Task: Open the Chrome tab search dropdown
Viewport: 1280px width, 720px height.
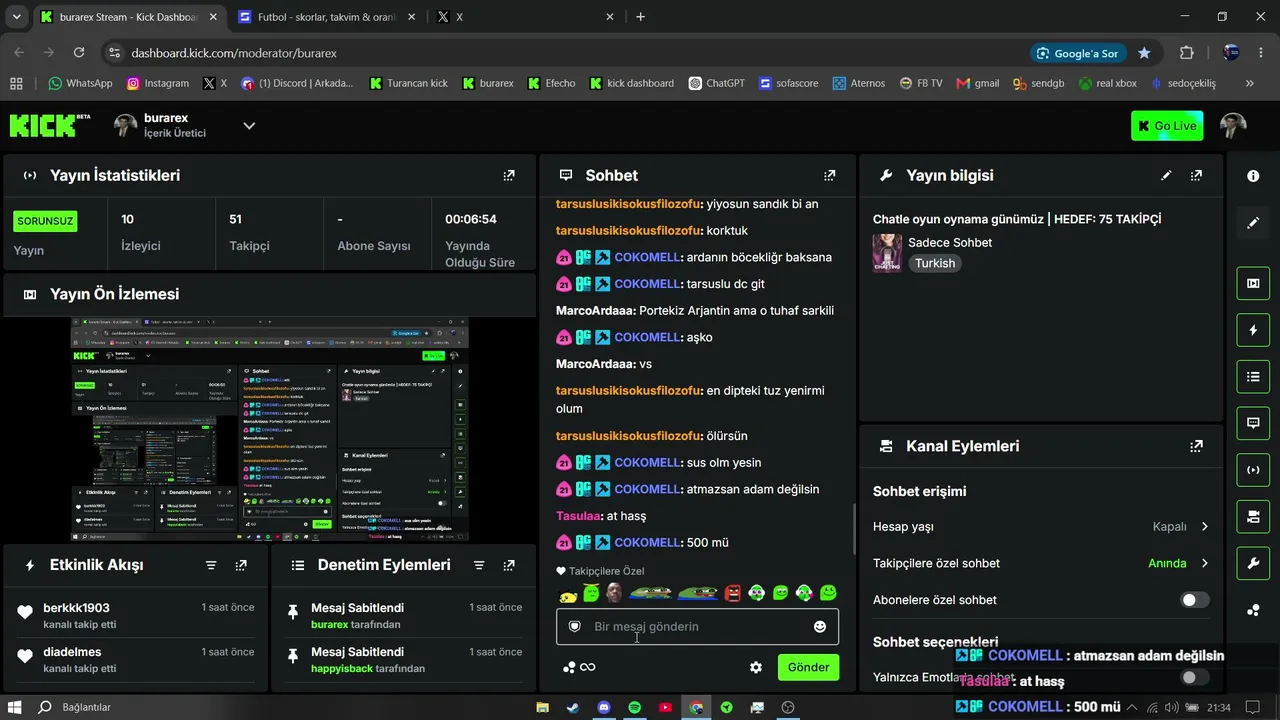Action: [16, 17]
